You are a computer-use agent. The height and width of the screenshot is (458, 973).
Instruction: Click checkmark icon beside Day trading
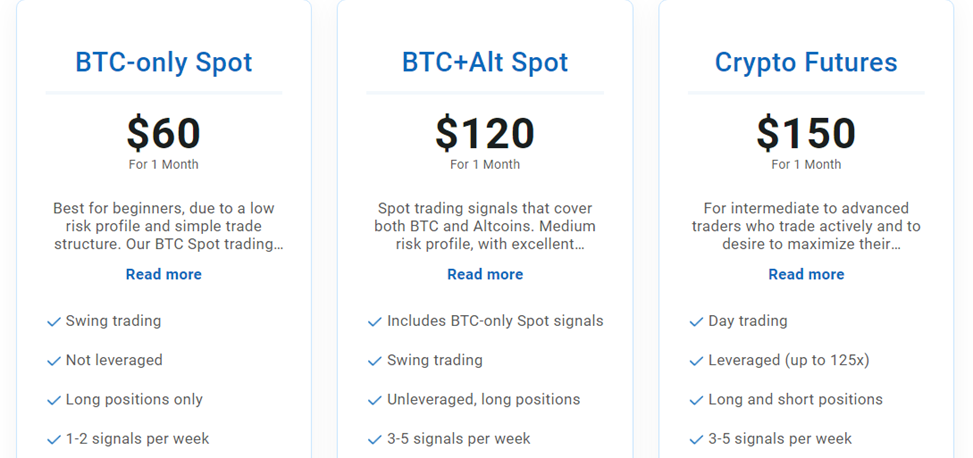(x=697, y=322)
